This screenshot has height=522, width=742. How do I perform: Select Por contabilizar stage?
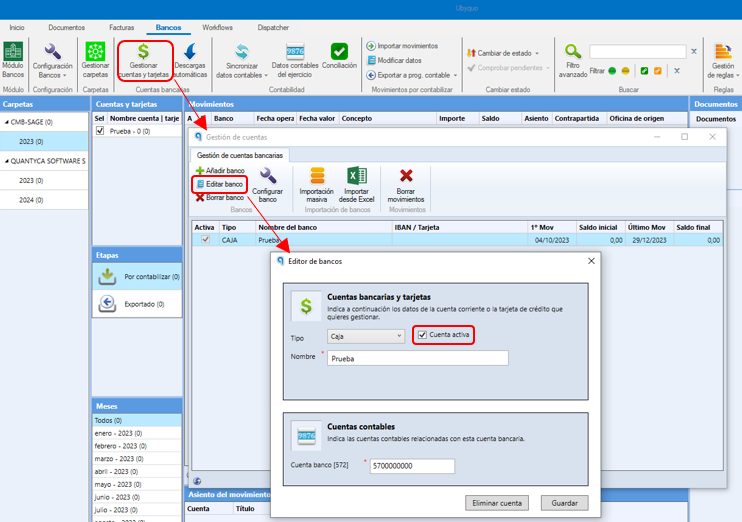coord(137,276)
